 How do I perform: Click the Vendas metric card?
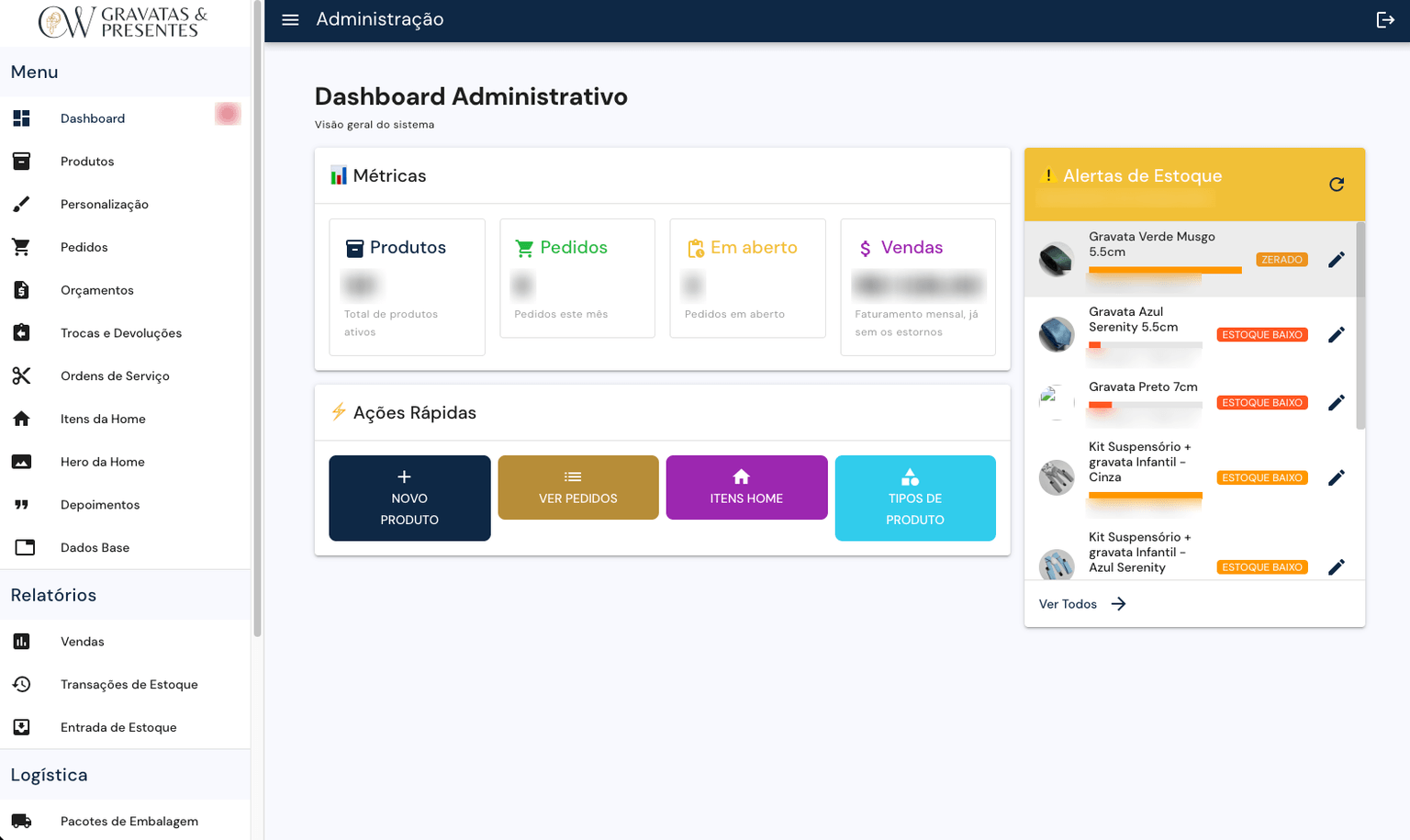[918, 286]
